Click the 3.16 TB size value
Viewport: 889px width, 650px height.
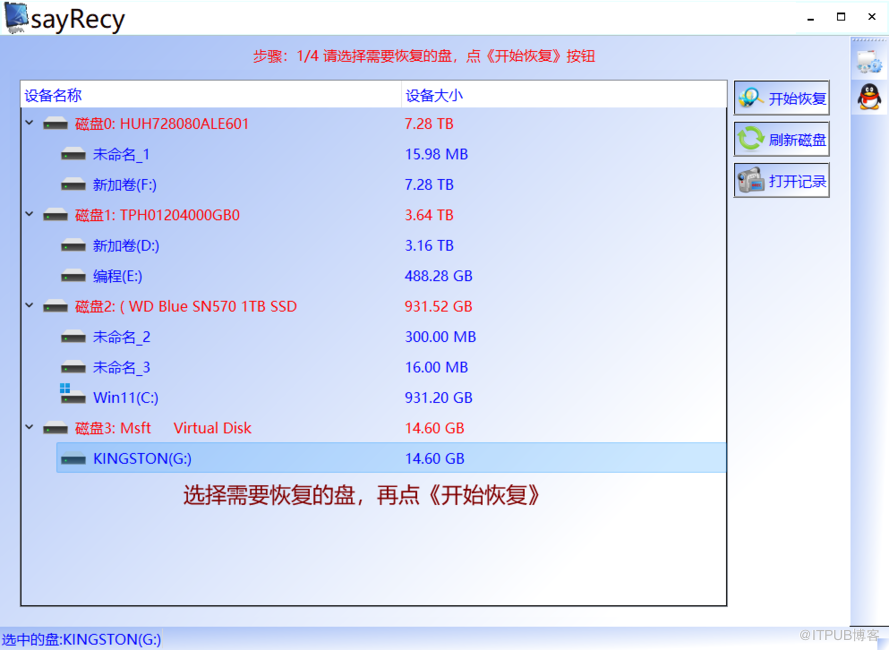(429, 246)
